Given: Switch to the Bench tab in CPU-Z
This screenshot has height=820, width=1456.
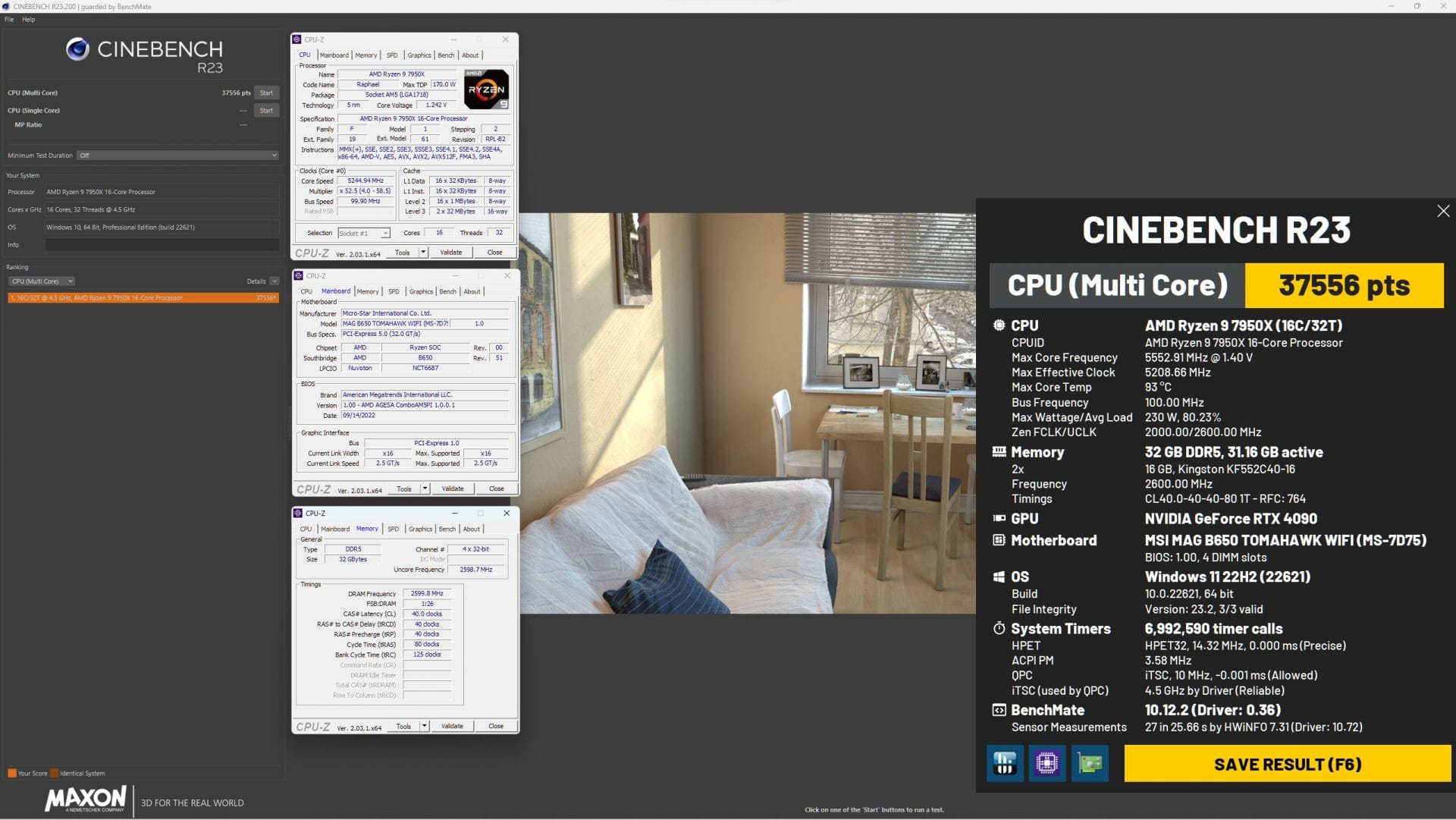Looking at the screenshot, I should [x=446, y=55].
